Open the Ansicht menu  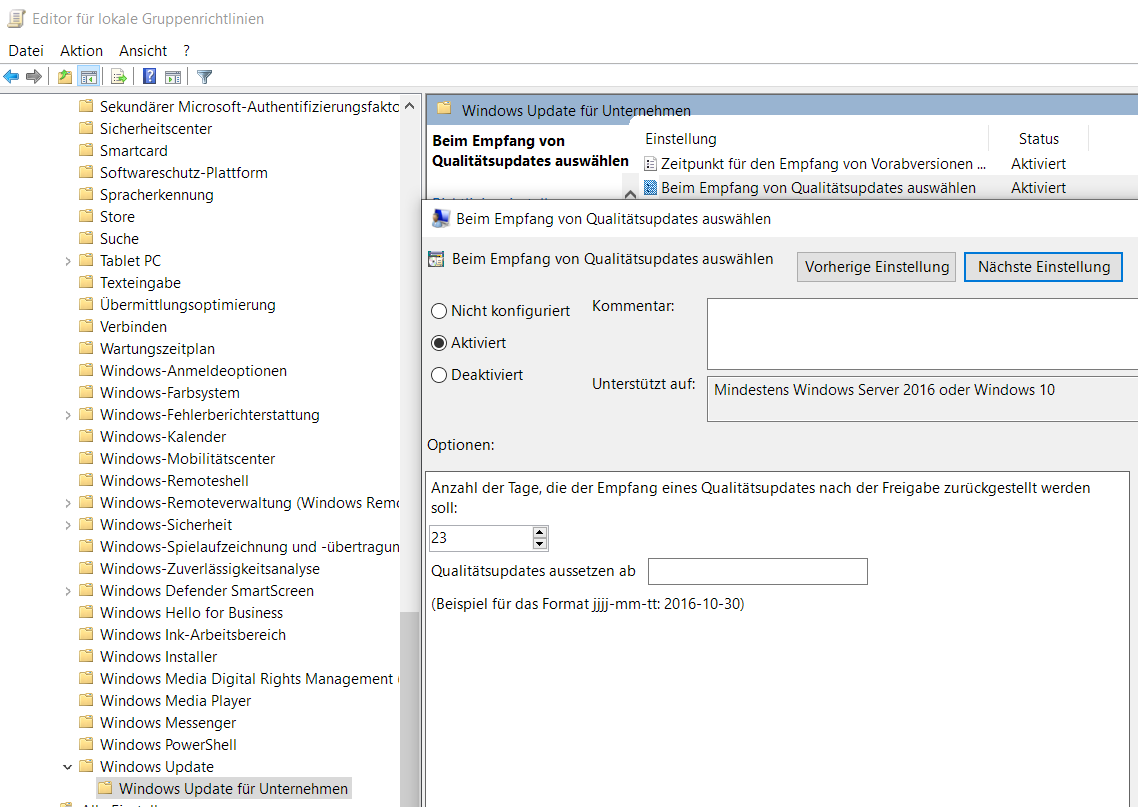[143, 51]
